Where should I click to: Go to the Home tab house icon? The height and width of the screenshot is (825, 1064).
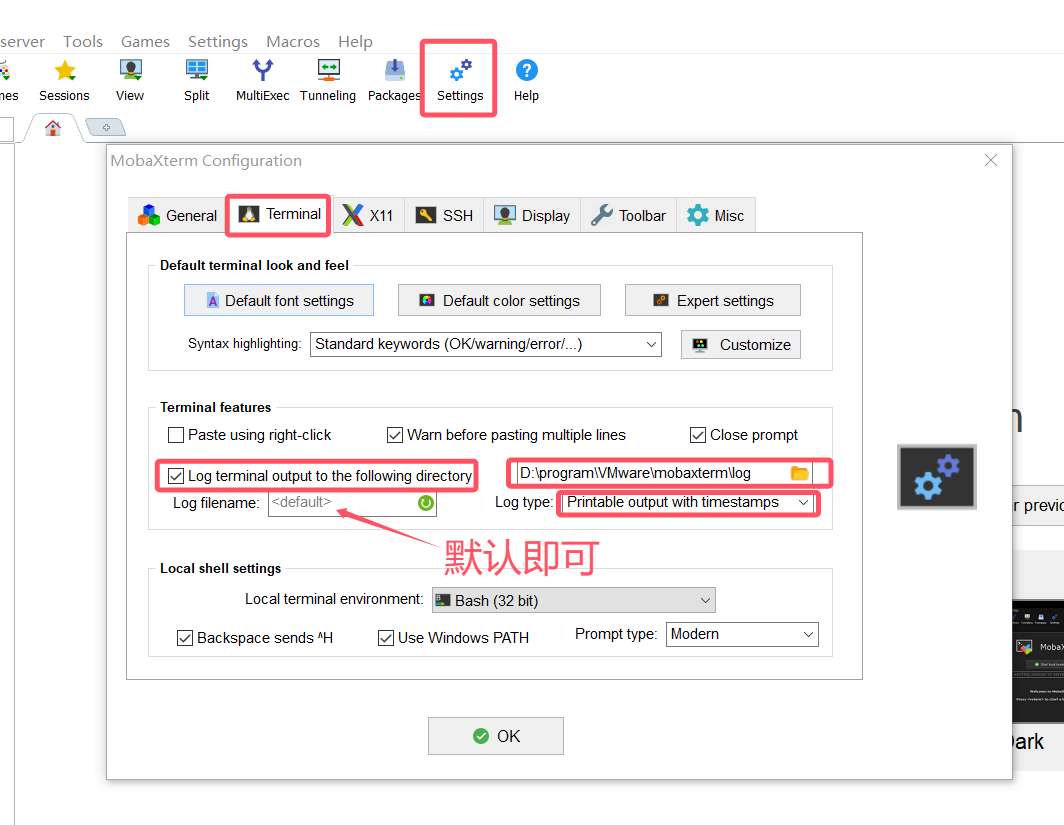pyautogui.click(x=53, y=128)
